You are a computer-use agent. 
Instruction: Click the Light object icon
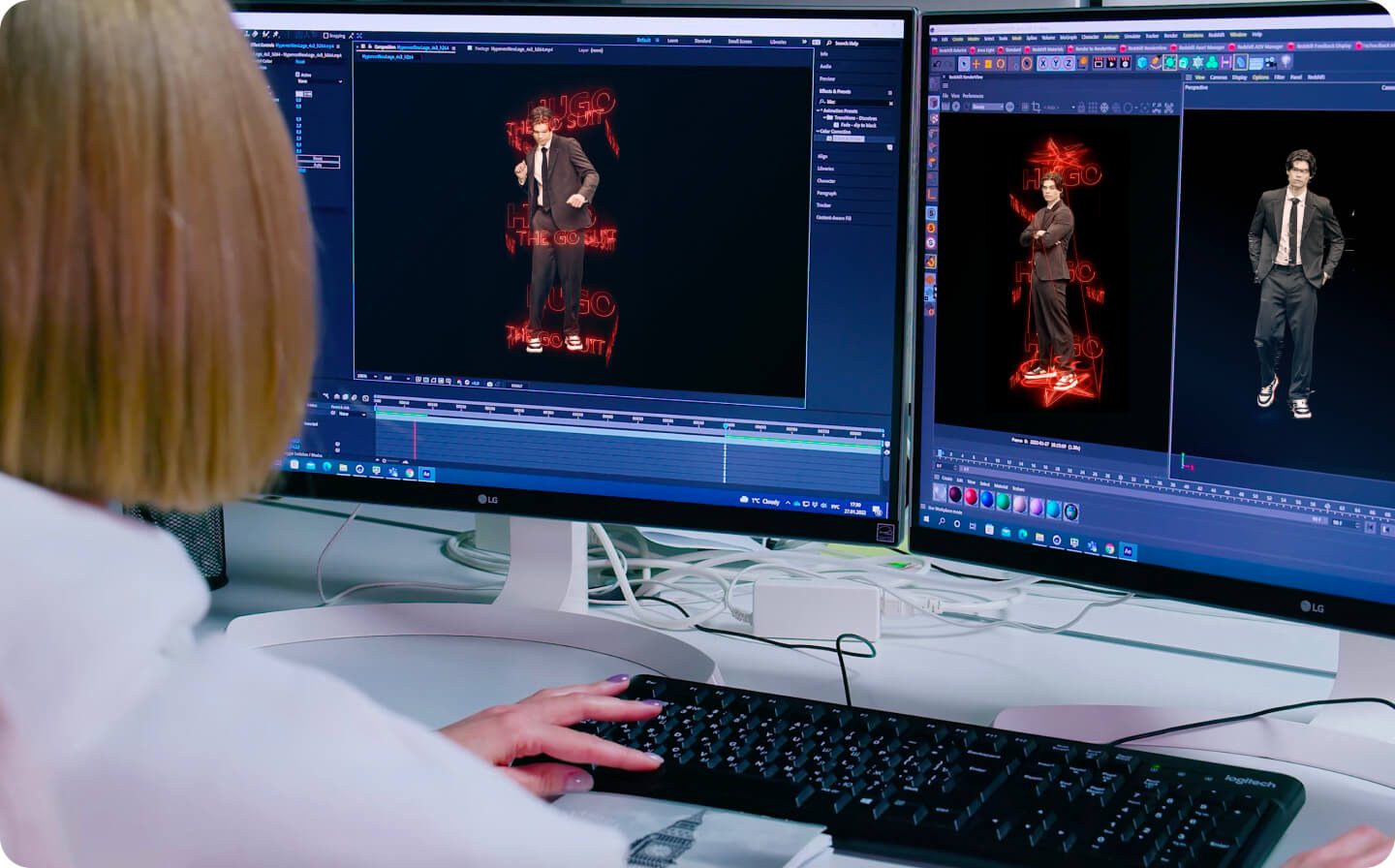(x=1286, y=63)
